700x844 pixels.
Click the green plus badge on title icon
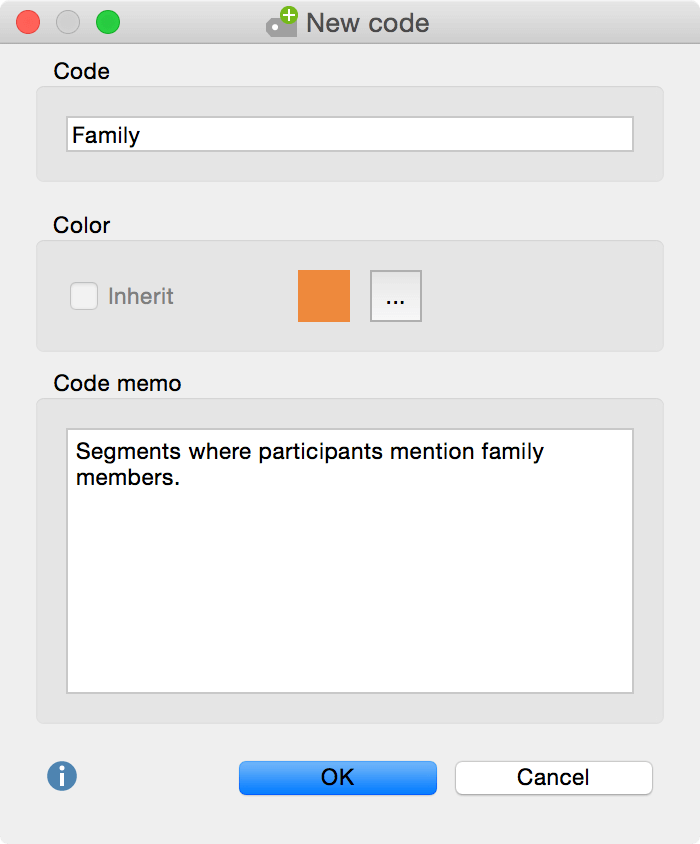[x=290, y=15]
